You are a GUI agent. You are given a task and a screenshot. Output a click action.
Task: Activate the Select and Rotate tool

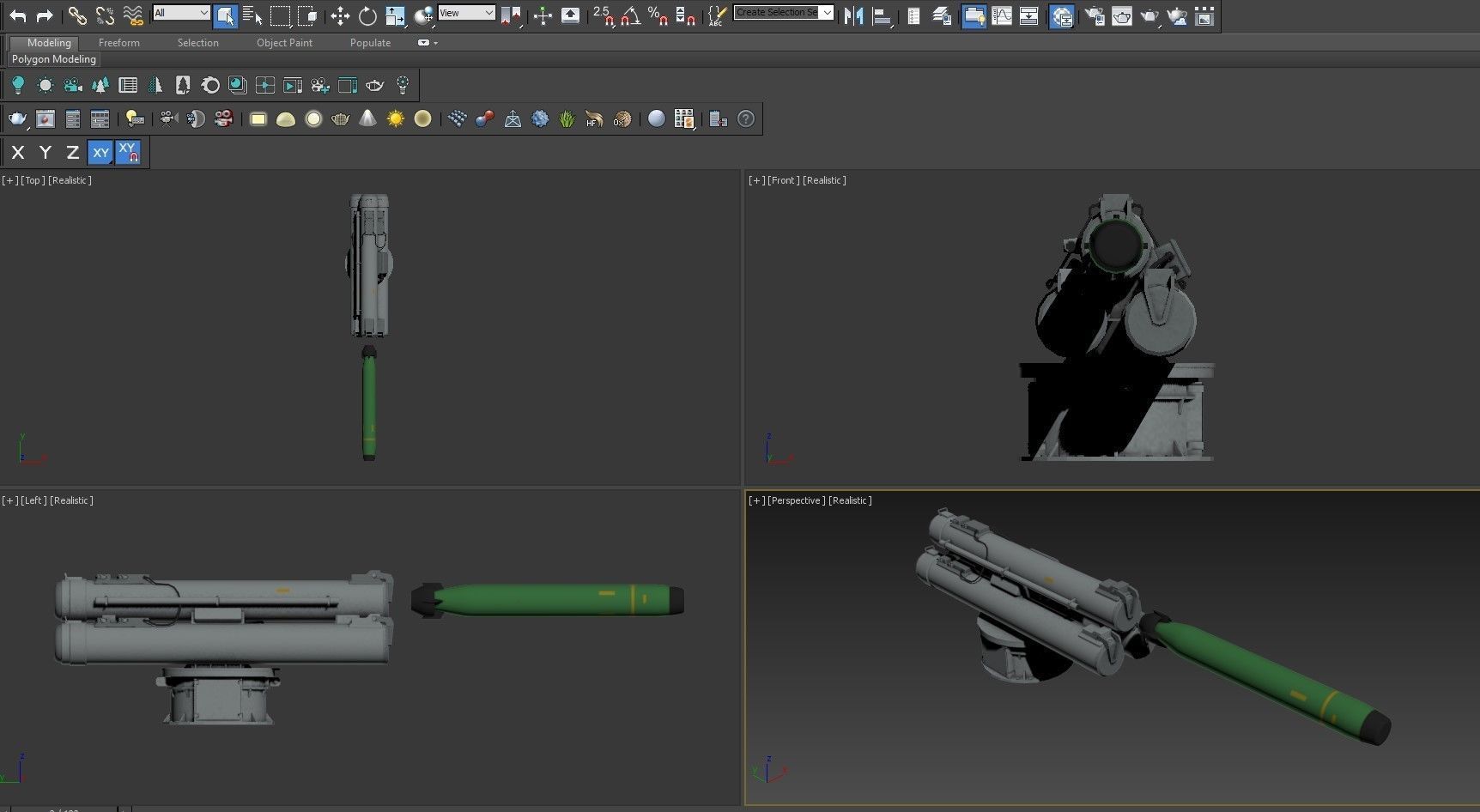[367, 15]
